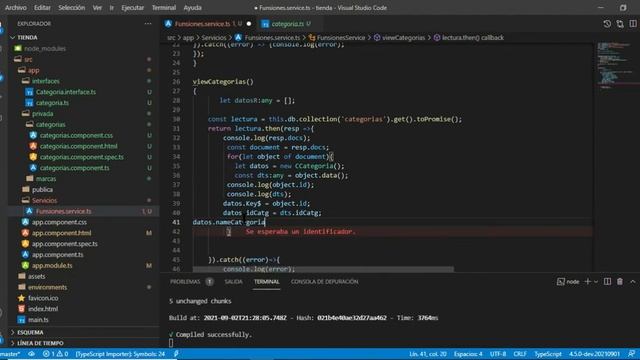Open app.component.html file
Viewport: 640px width, 360px height.
(61, 233)
